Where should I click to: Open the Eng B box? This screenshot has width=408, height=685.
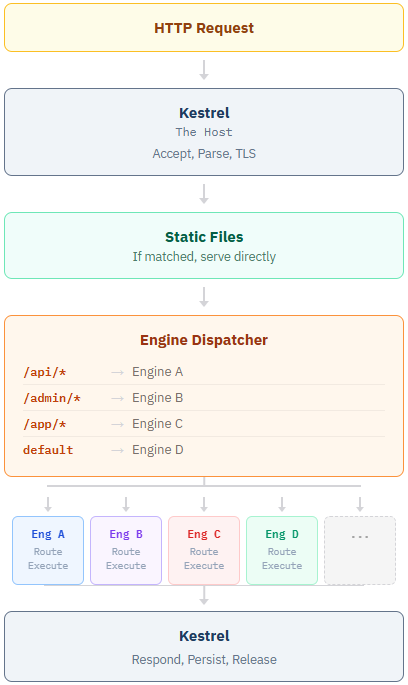coord(126,550)
